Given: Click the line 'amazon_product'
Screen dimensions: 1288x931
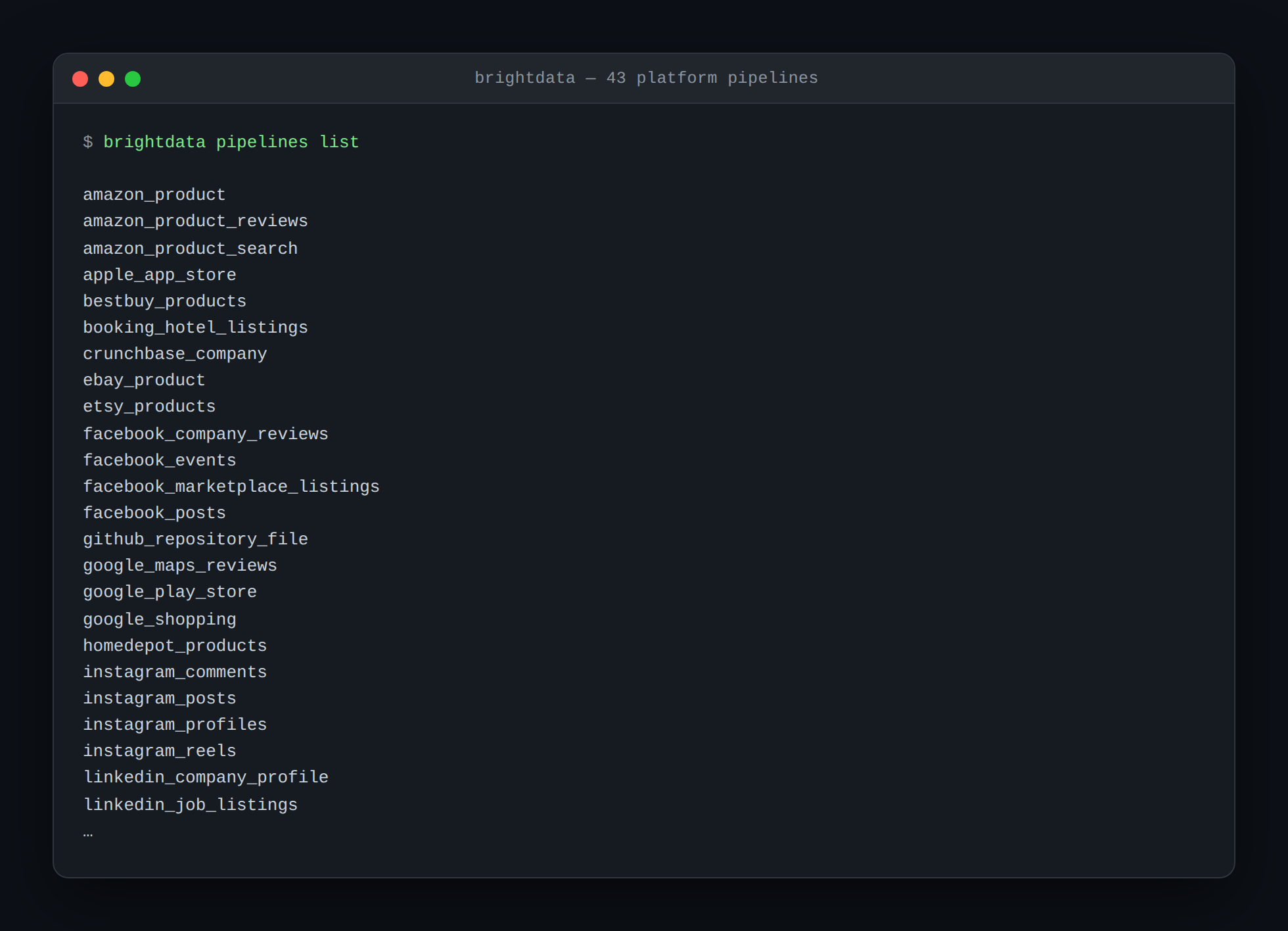Looking at the screenshot, I should coord(154,195).
